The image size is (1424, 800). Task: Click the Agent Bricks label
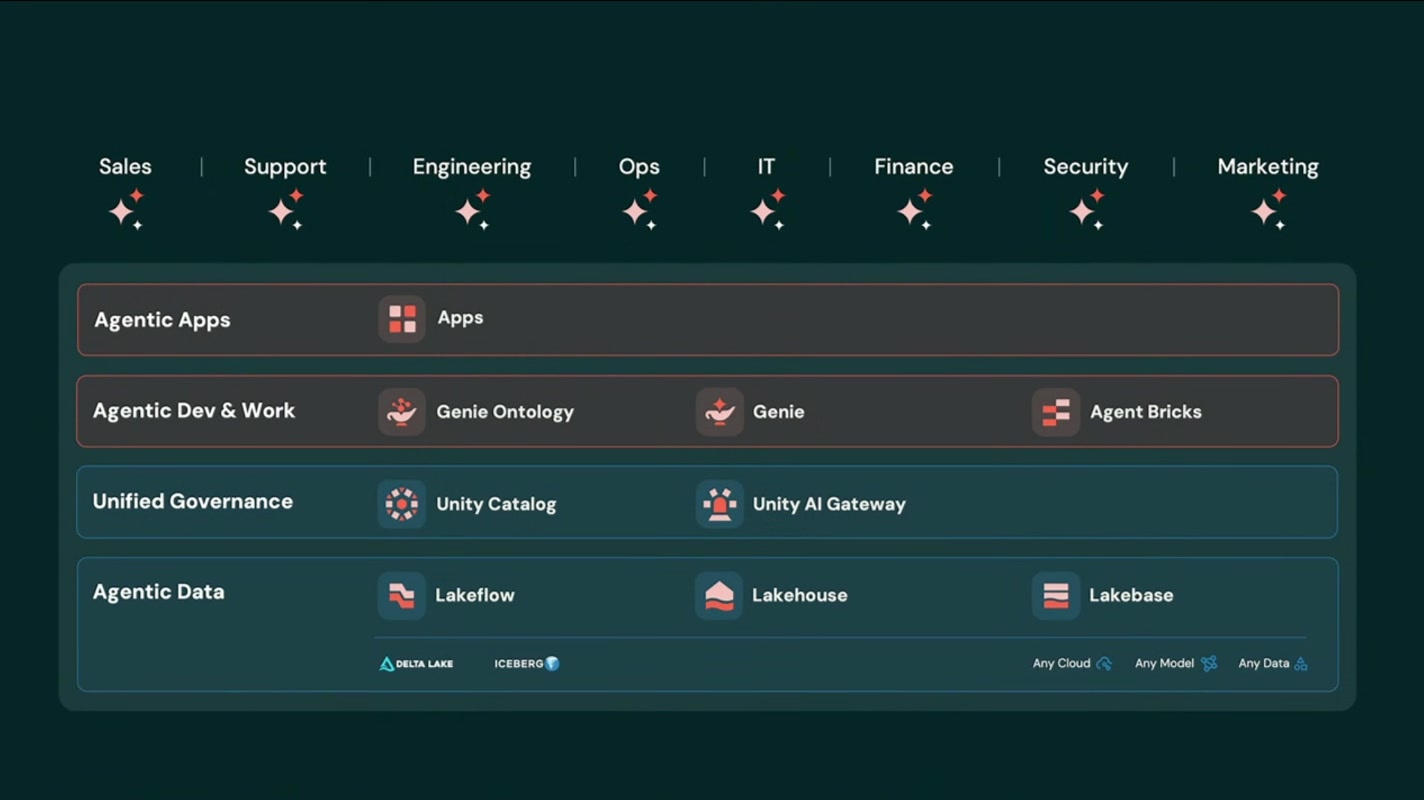(1146, 412)
